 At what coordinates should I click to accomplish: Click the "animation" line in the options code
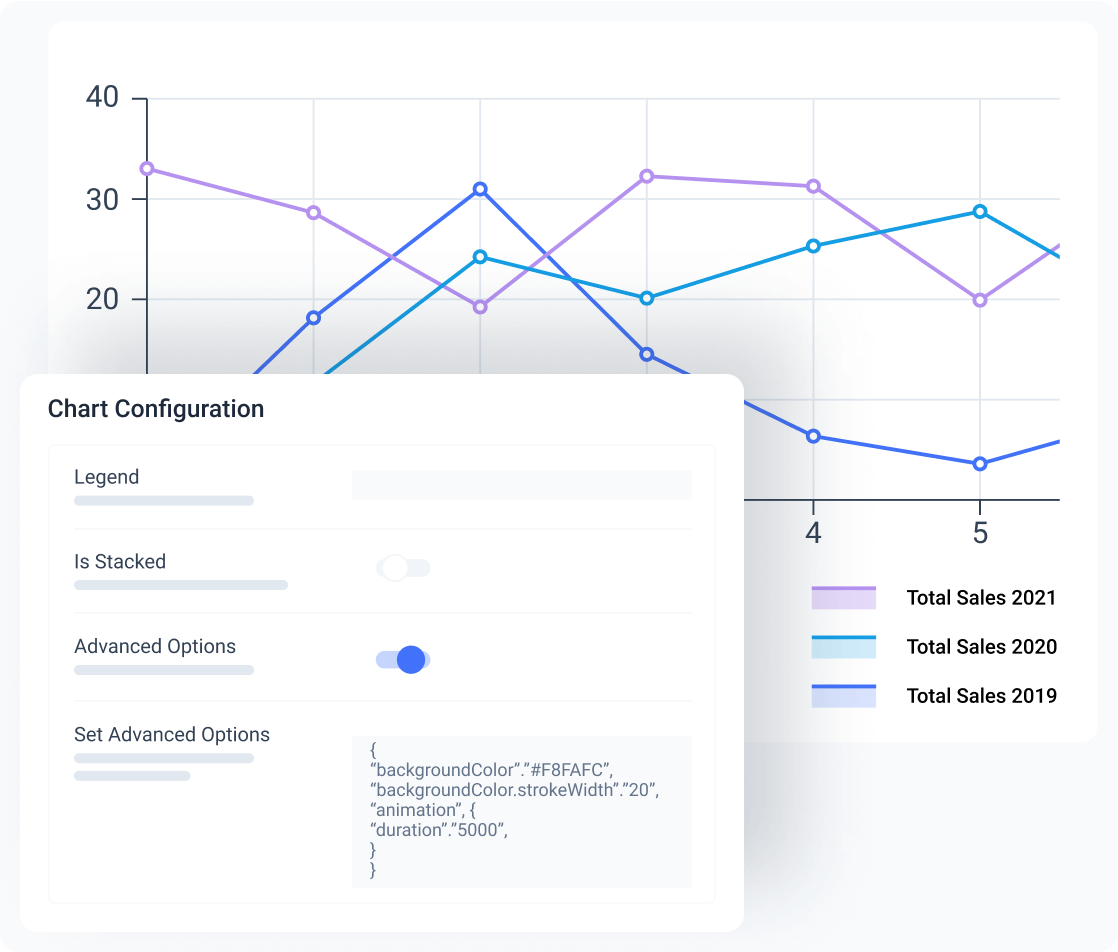(423, 810)
